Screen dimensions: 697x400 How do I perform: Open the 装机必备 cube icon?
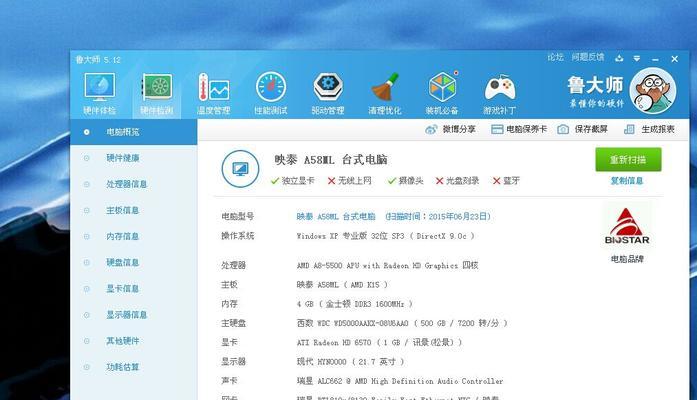[442, 87]
